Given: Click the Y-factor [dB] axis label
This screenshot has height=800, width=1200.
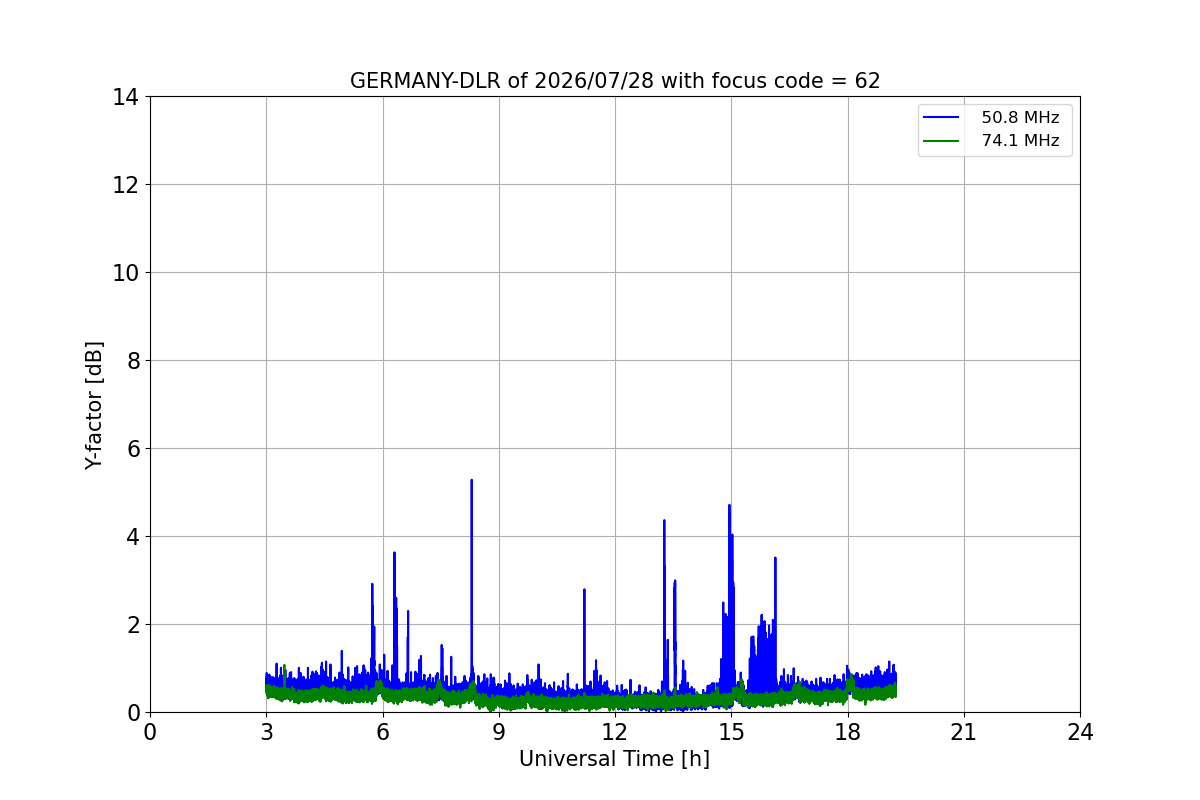Looking at the screenshot, I should (x=94, y=405).
